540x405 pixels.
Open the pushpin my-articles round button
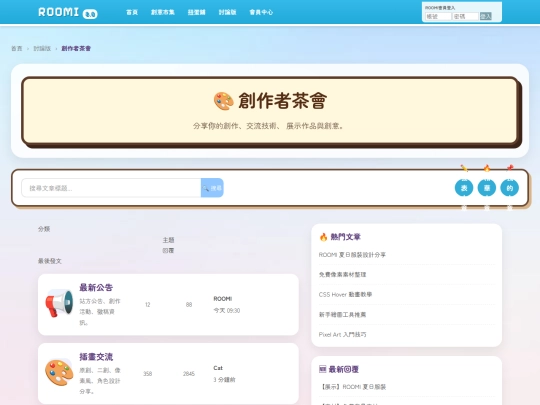point(509,188)
